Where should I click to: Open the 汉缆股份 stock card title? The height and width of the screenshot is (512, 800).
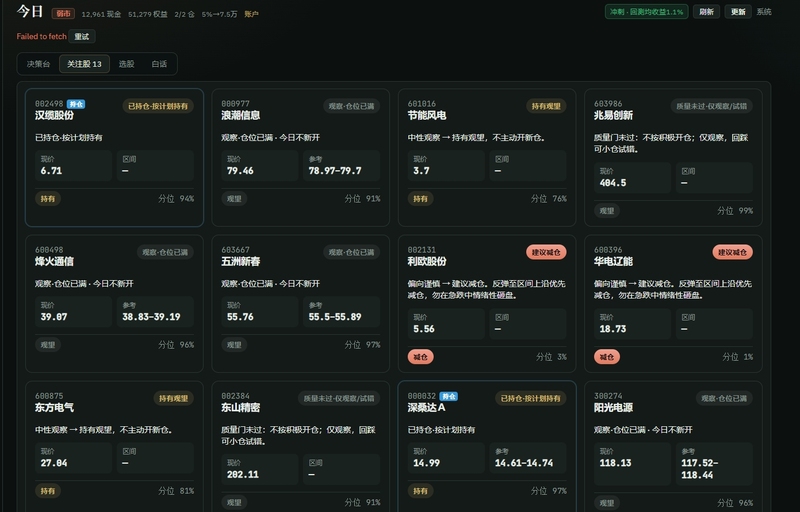tap(54, 115)
